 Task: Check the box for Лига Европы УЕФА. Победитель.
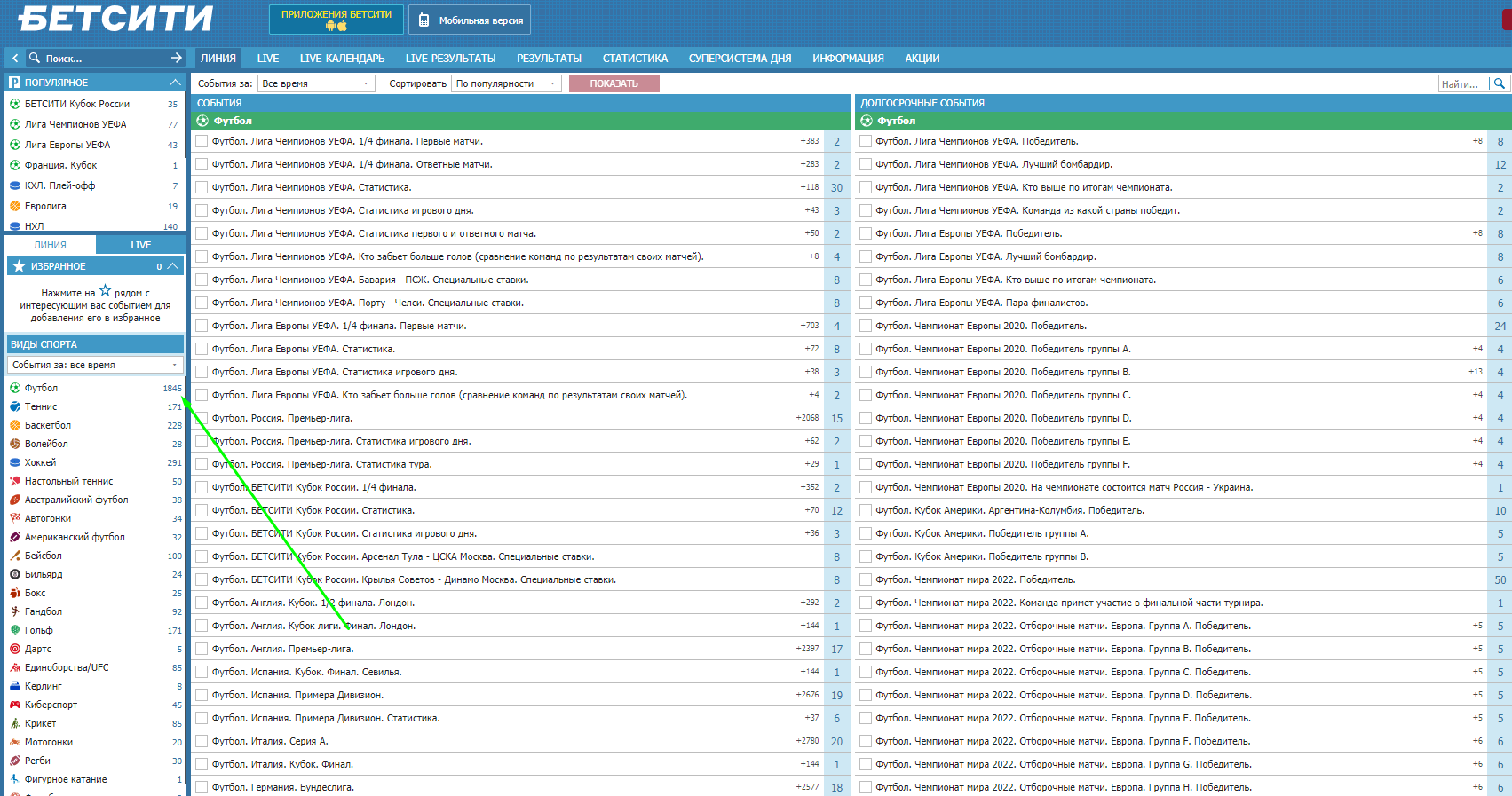pos(866,233)
